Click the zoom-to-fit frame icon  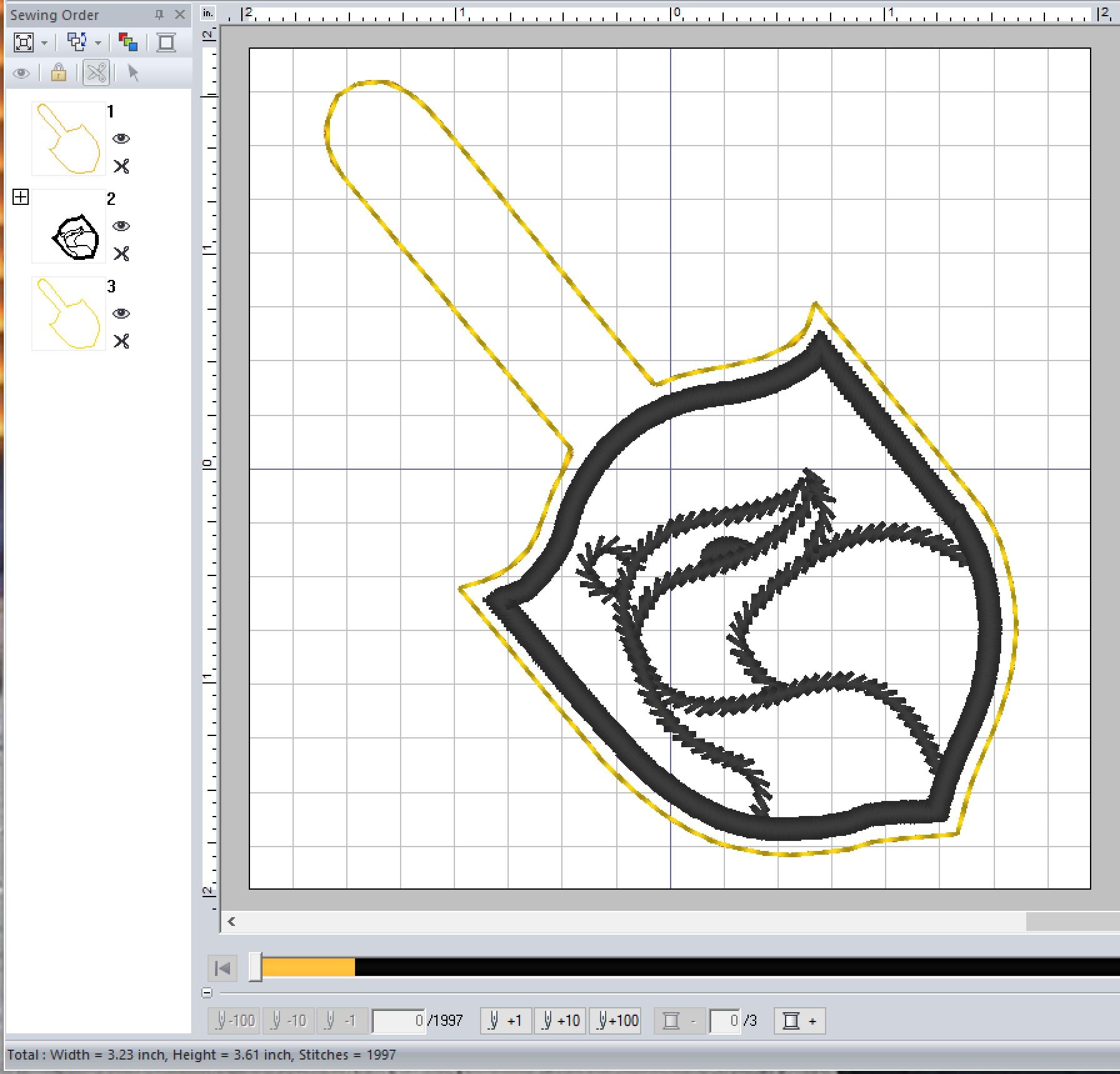(24, 42)
